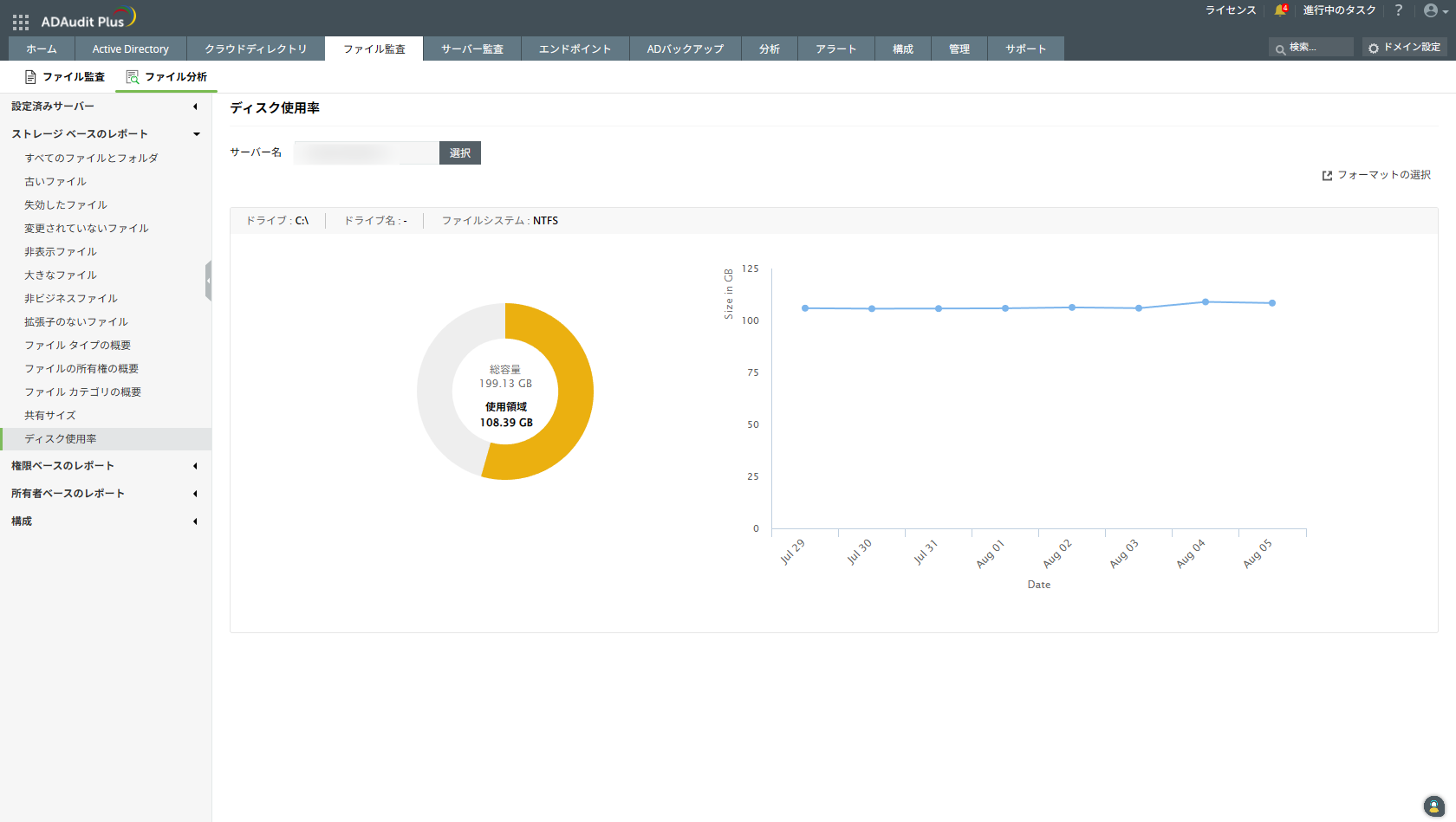Screen dimensions: 1456x822
Task: Collapse ストレージ ベースのレポート section
Action: pos(106,134)
